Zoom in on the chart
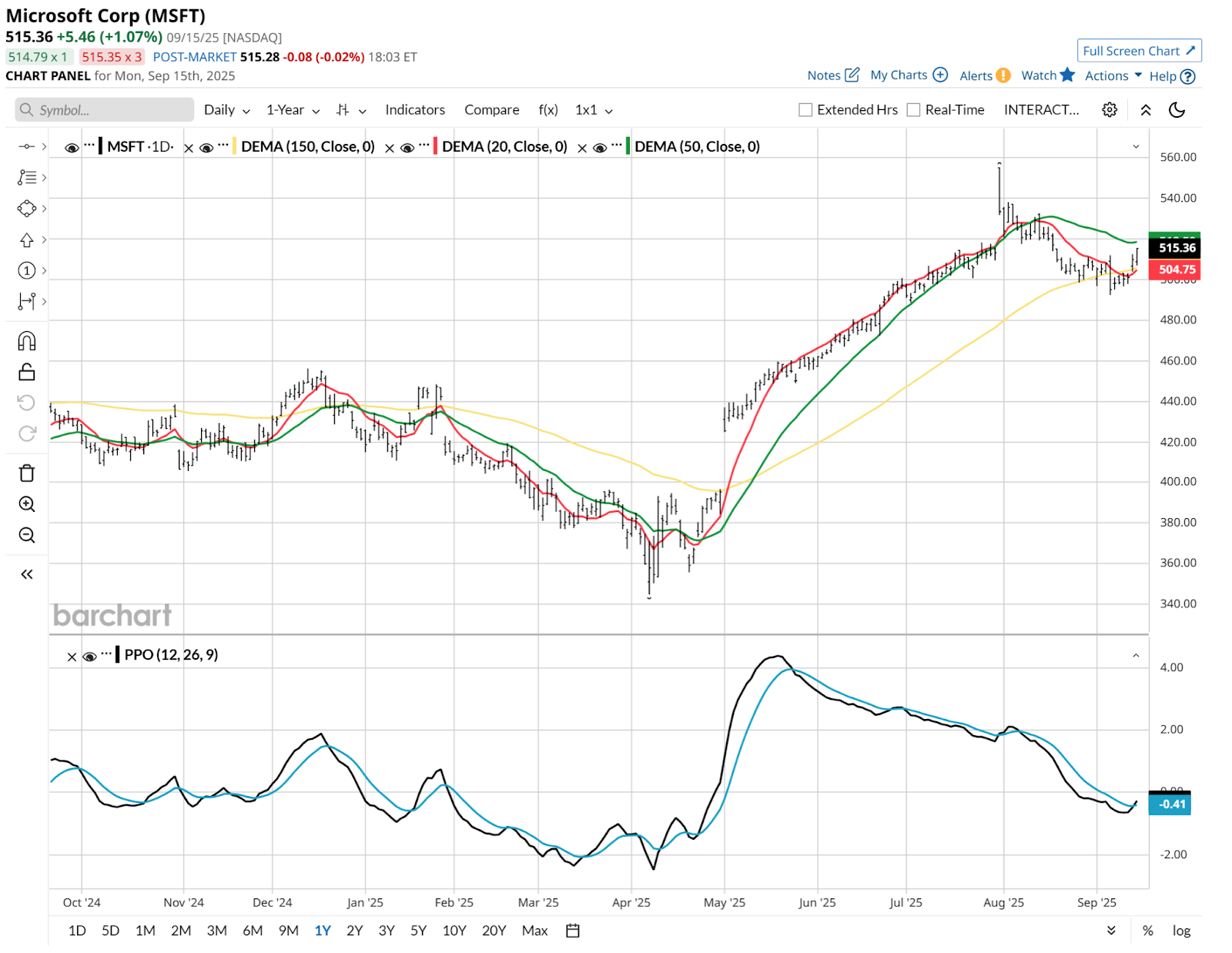Screen dimensions: 1232x953 [x=27, y=504]
